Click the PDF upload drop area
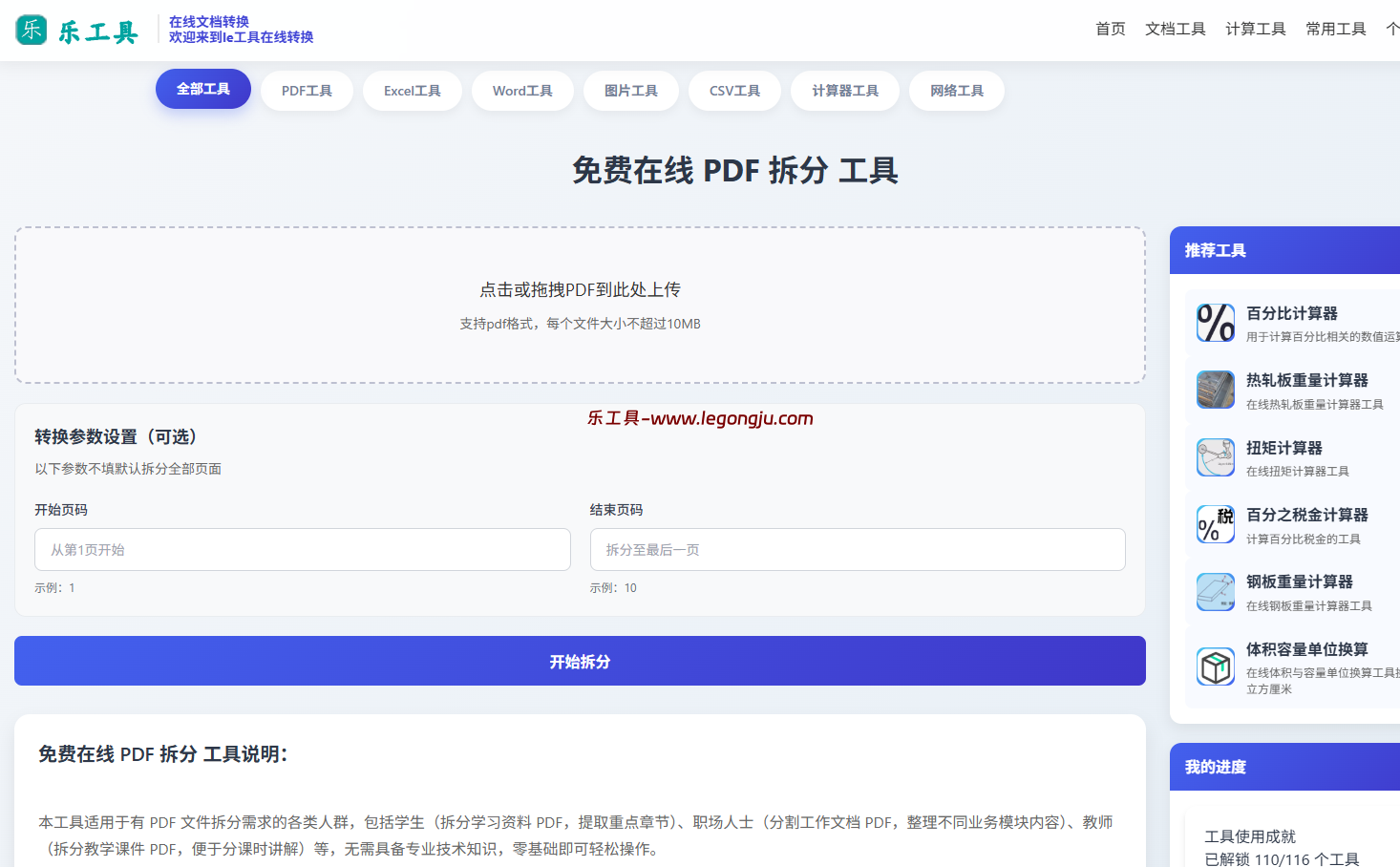The image size is (1400, 867). 579,304
